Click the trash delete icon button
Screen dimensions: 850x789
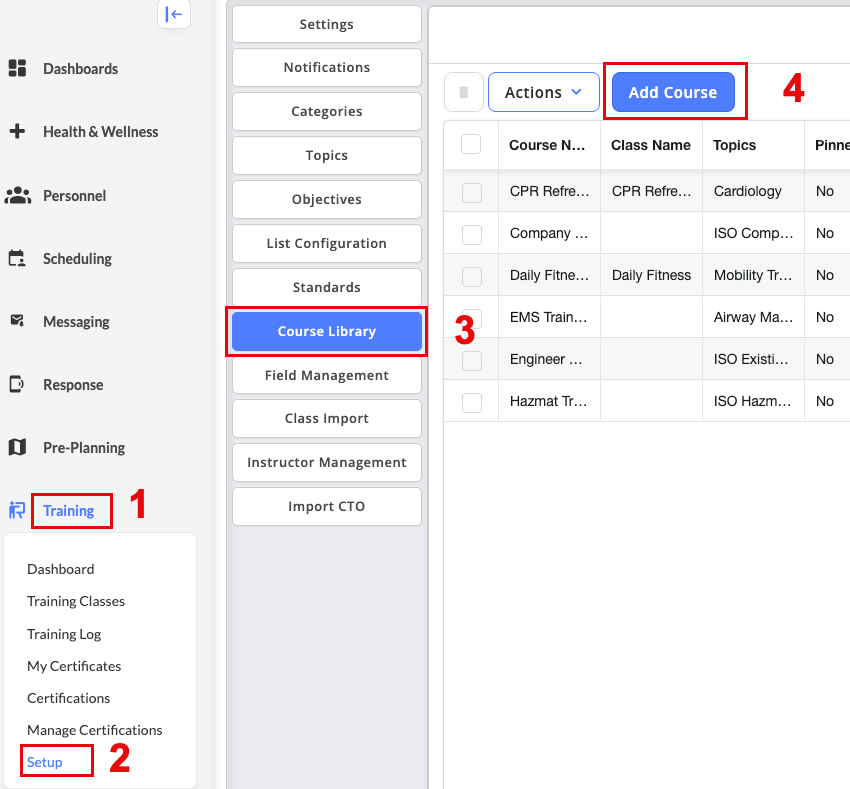[463, 92]
